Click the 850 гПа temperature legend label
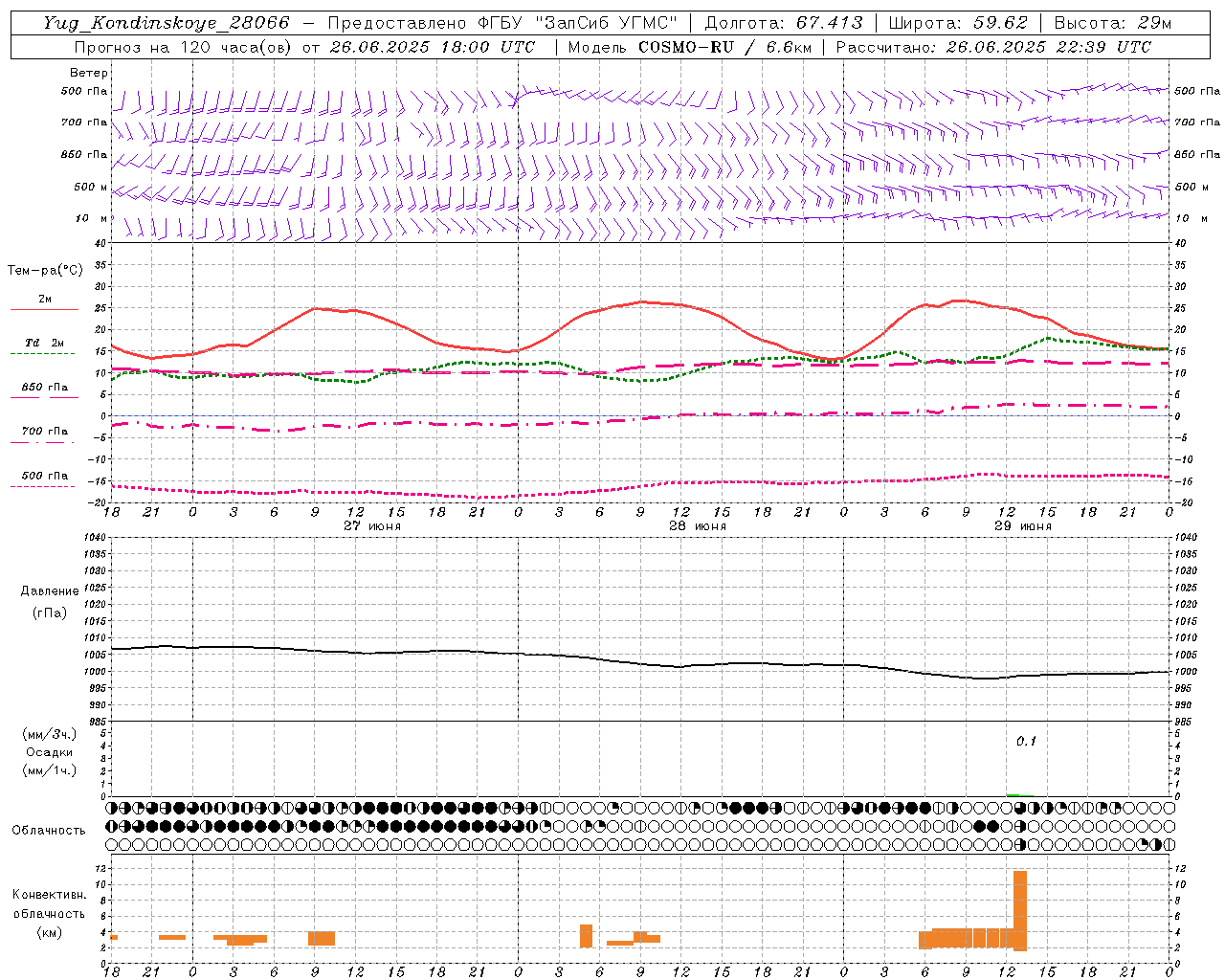1225x980 pixels. coord(45,388)
